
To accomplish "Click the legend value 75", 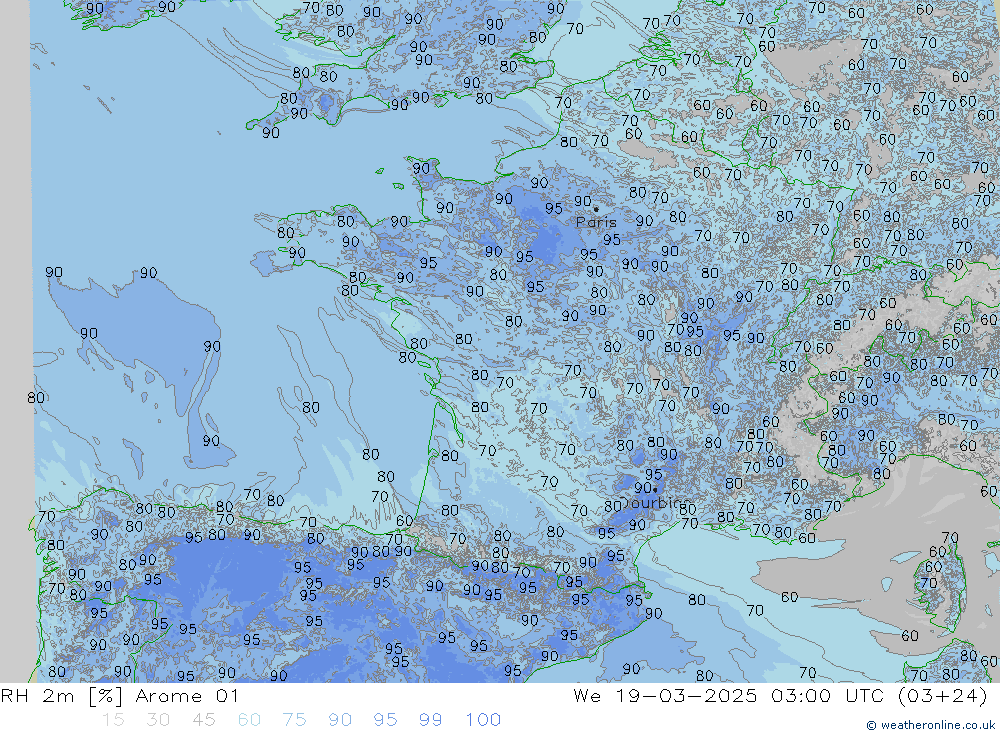I will pyautogui.click(x=295, y=720).
